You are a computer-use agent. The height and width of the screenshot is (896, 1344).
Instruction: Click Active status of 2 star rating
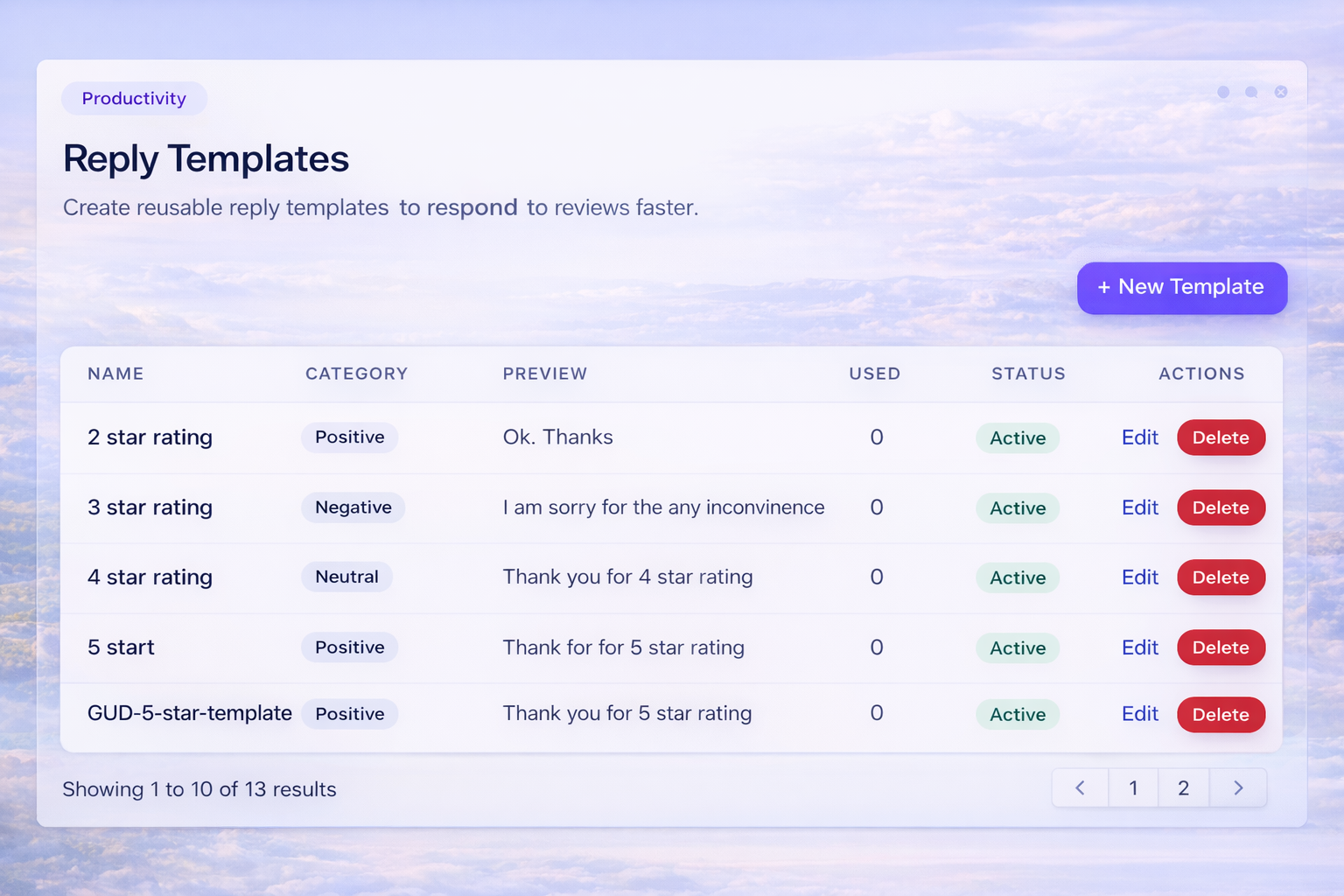pos(1018,437)
